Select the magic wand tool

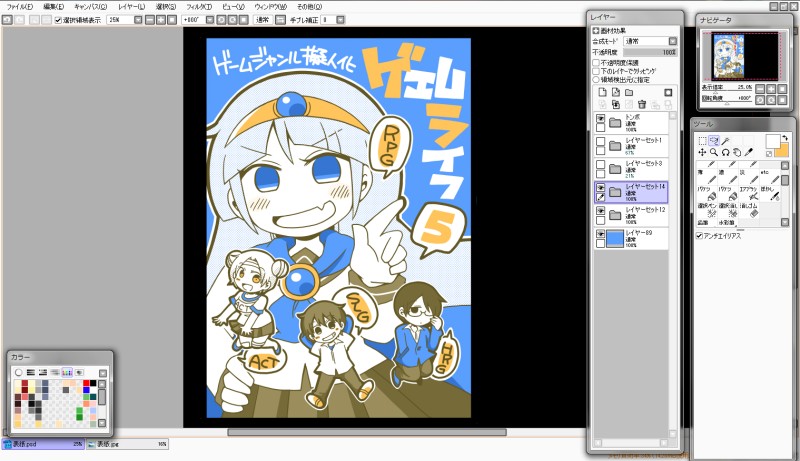coord(726,141)
